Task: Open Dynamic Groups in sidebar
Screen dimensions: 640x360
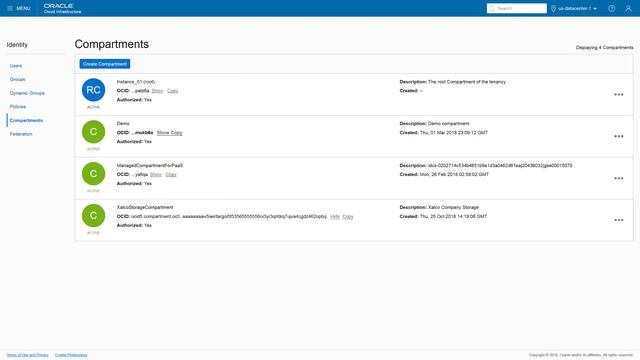Action: pos(27,93)
